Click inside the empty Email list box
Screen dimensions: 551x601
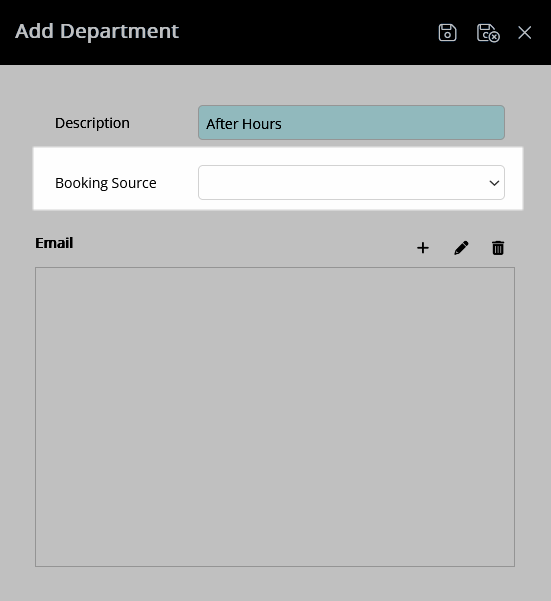(275, 417)
